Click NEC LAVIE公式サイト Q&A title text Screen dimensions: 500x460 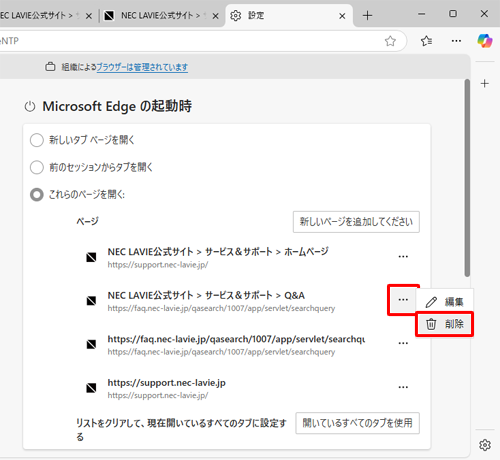click(206, 295)
